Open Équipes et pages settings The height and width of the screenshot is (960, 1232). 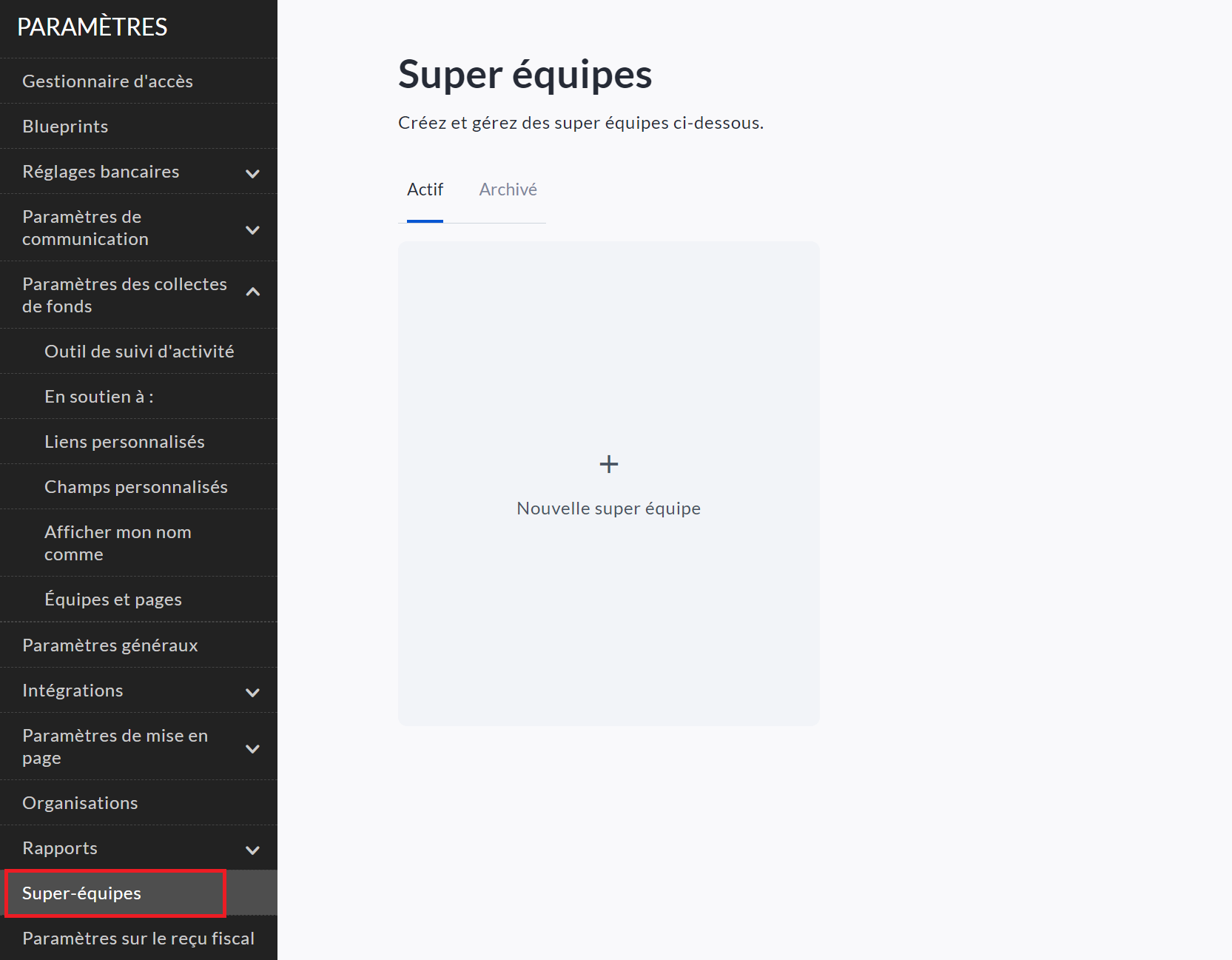tap(113, 600)
